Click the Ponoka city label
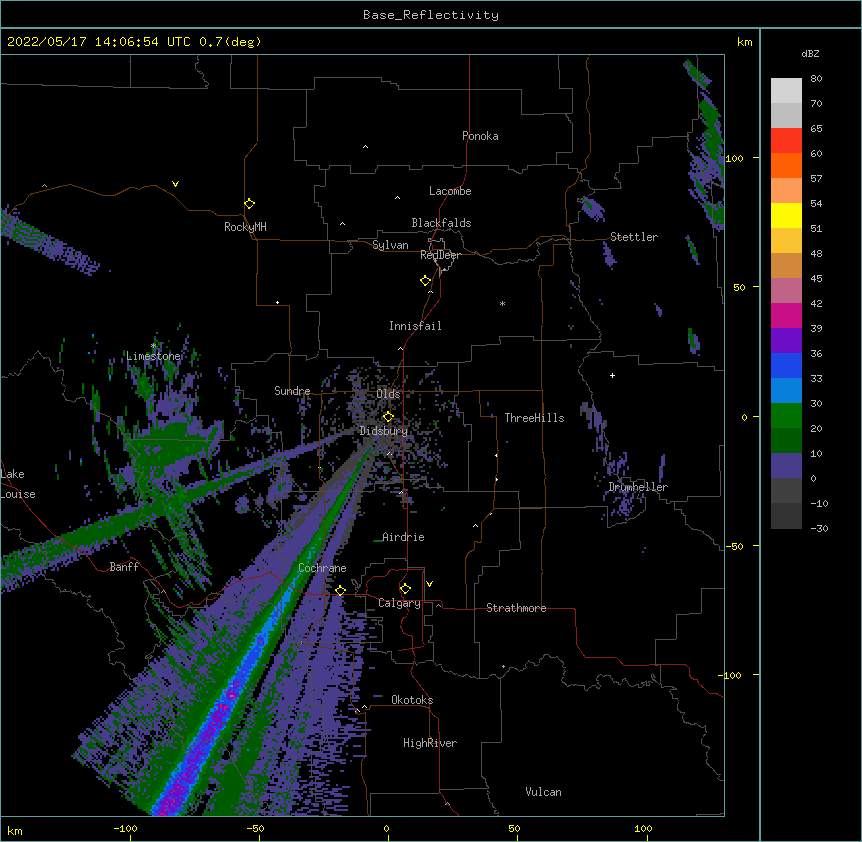Image resolution: width=862 pixels, height=842 pixels. (x=480, y=136)
